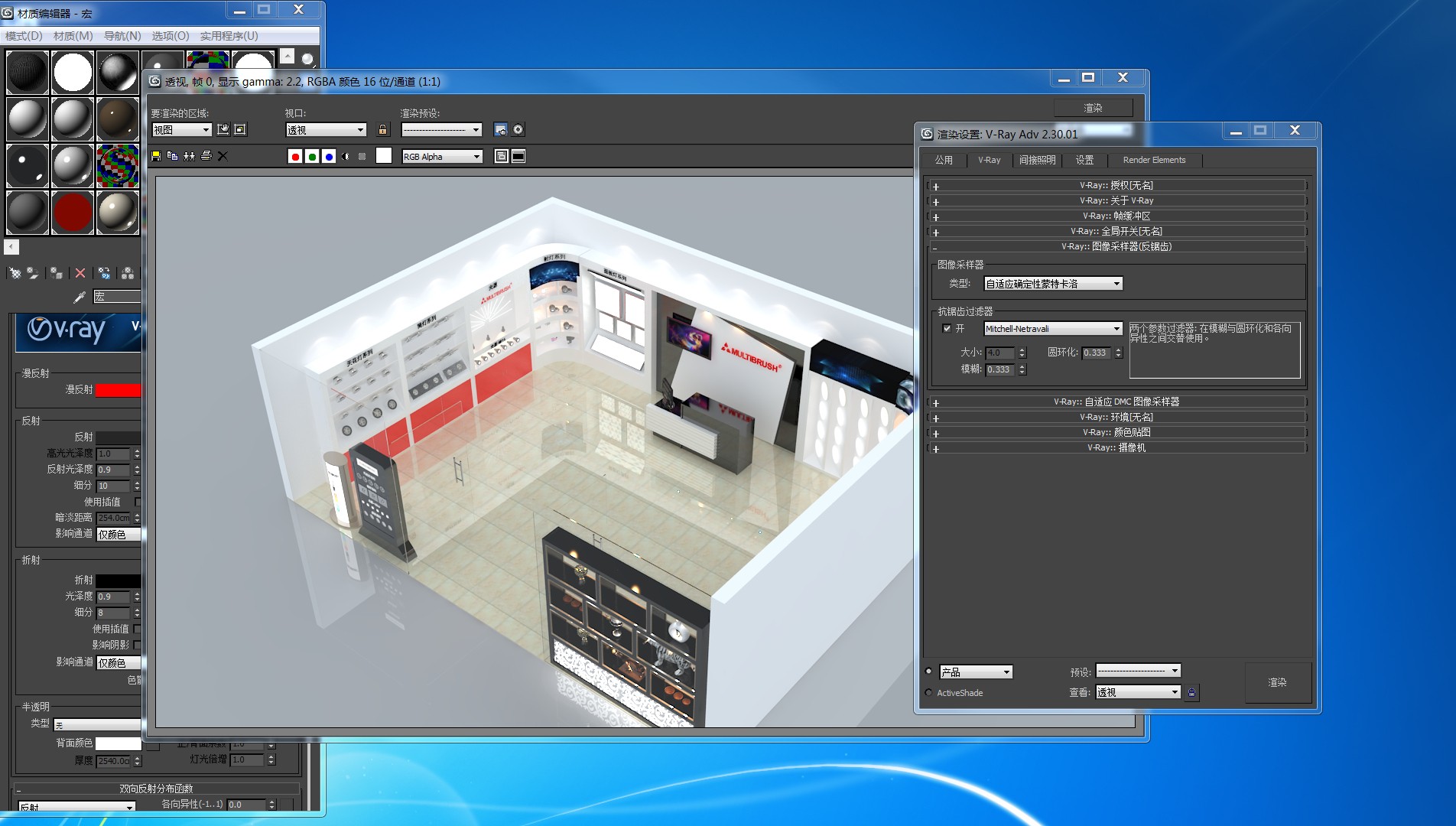Click the clear image X icon
This screenshot has width=1456, height=826.
pyautogui.click(x=223, y=156)
